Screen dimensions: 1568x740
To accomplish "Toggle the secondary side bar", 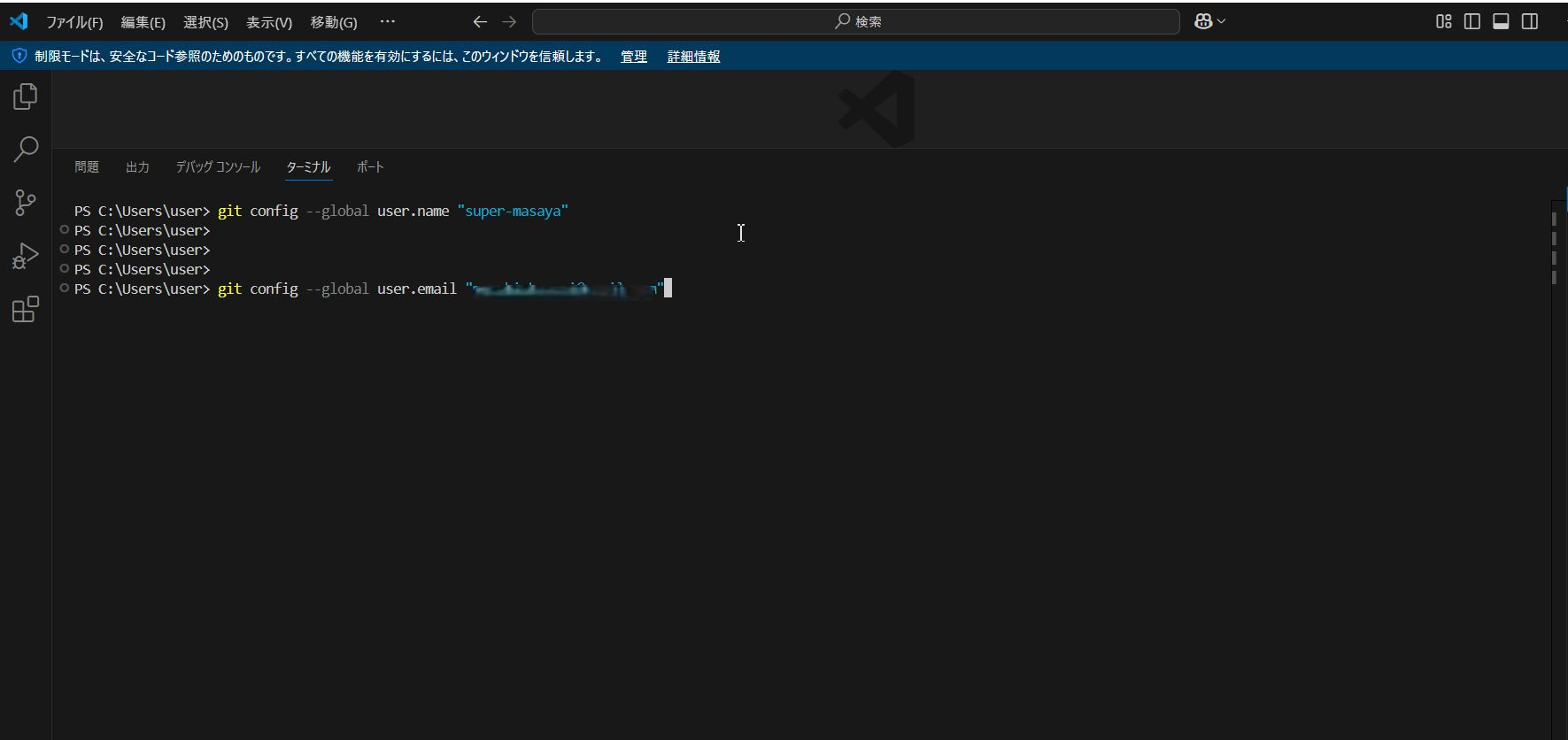I will coord(1530,21).
